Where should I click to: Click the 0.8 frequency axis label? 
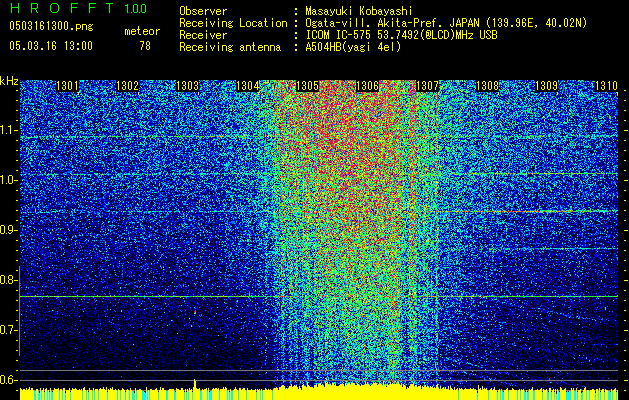coord(8,280)
